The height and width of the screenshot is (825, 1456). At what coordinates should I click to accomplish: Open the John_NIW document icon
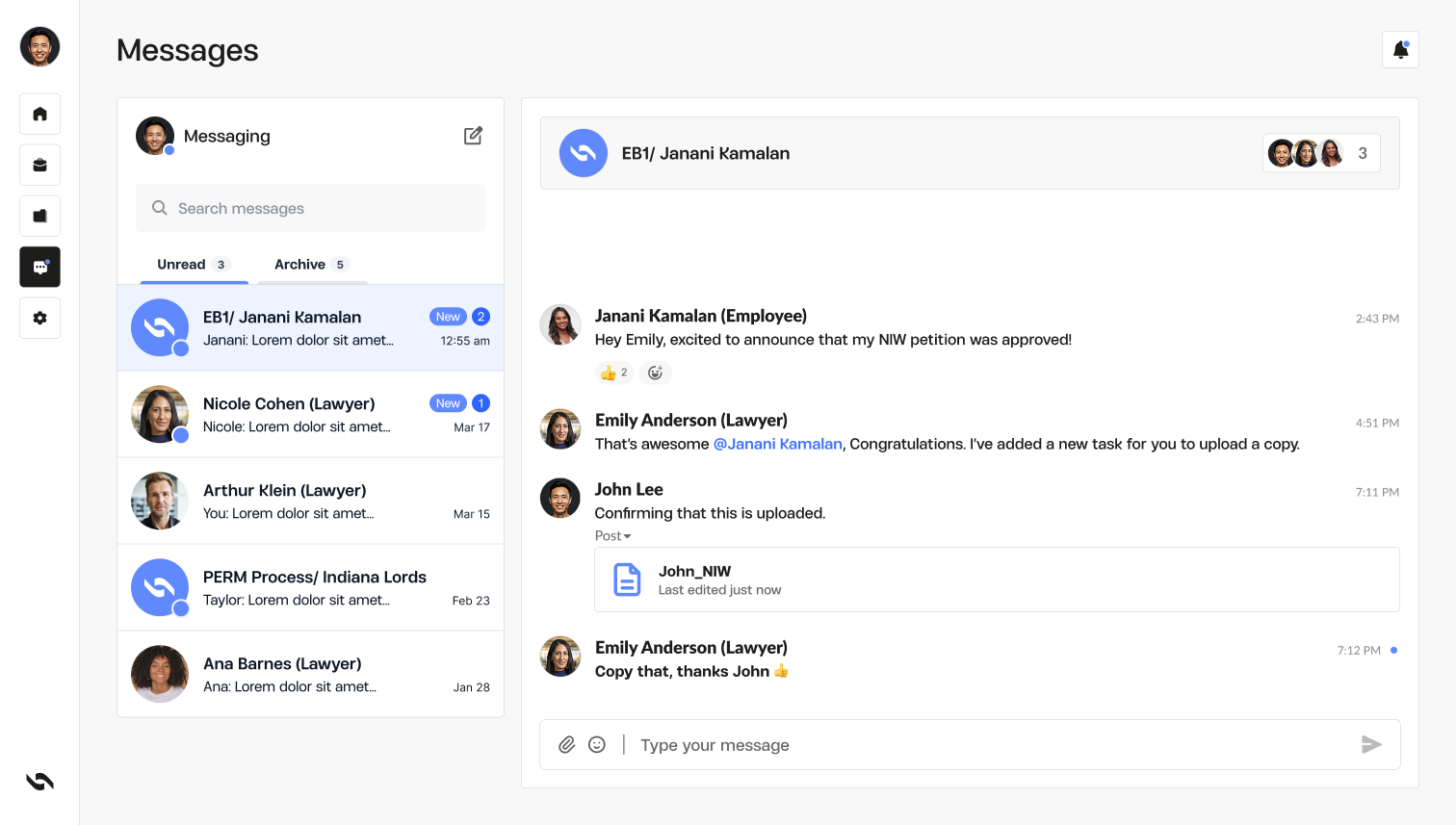[627, 580]
